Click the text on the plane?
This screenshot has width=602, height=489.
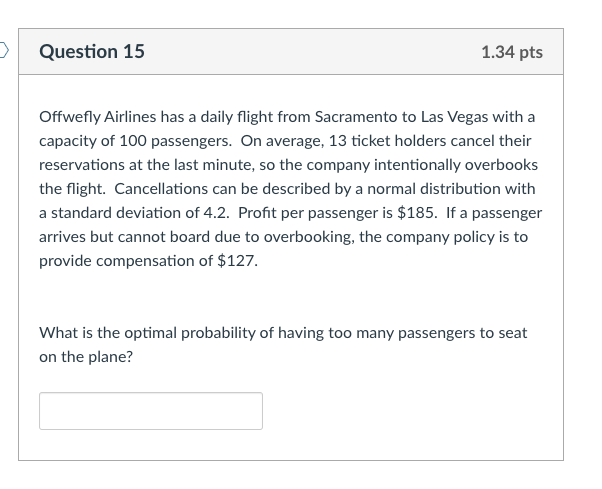click(x=86, y=357)
